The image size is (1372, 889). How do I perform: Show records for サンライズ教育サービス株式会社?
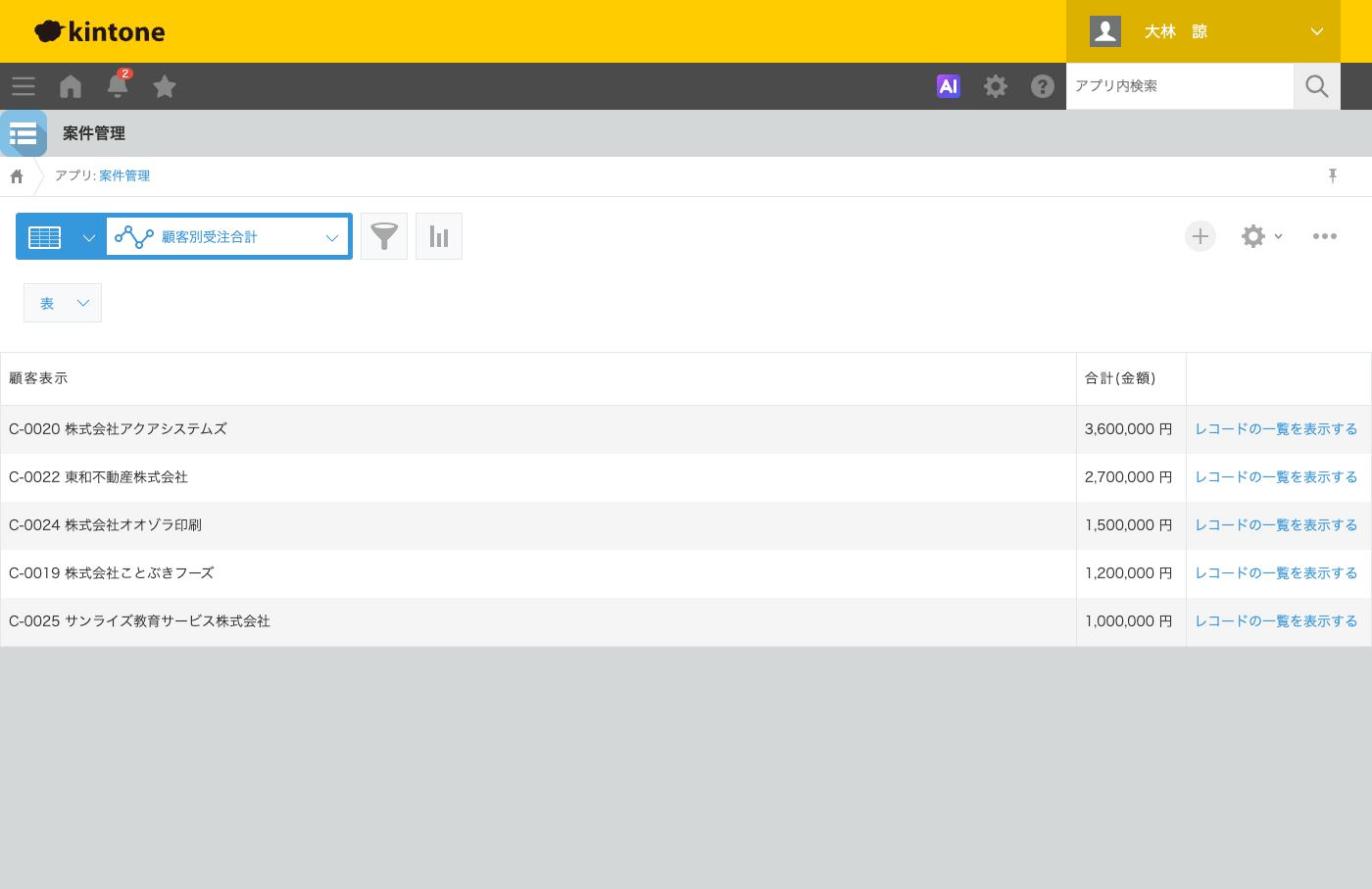tap(1276, 621)
